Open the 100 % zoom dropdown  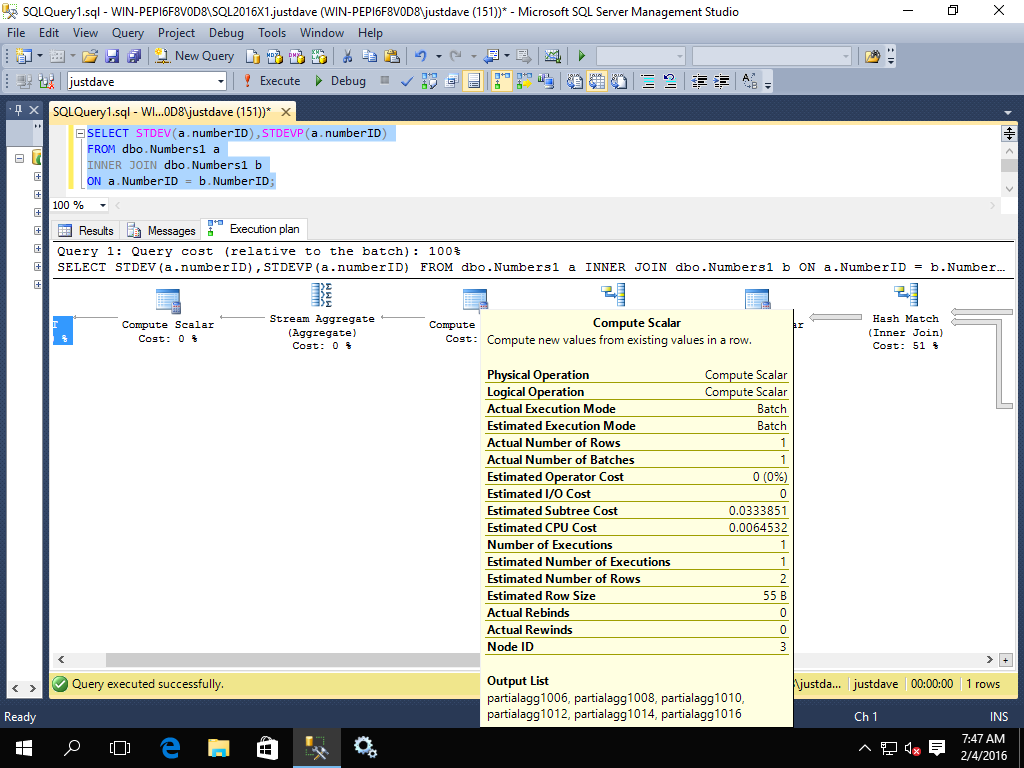(103, 205)
